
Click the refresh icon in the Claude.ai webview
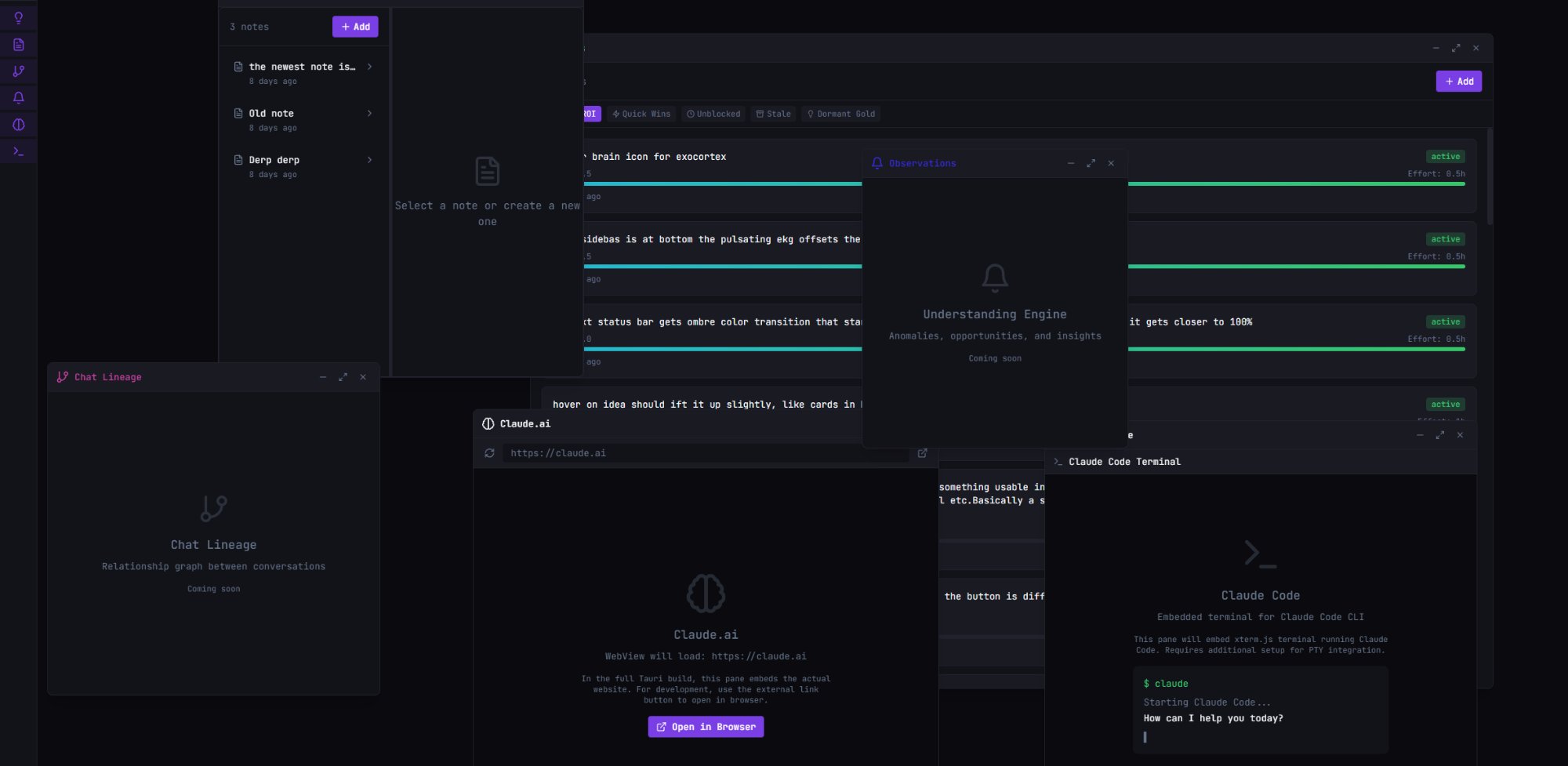pyautogui.click(x=489, y=453)
